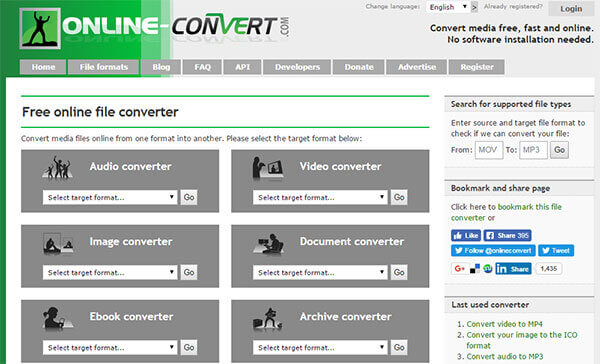Click the Image converter picture icon
Screen dimensions: 600x364
58,243
